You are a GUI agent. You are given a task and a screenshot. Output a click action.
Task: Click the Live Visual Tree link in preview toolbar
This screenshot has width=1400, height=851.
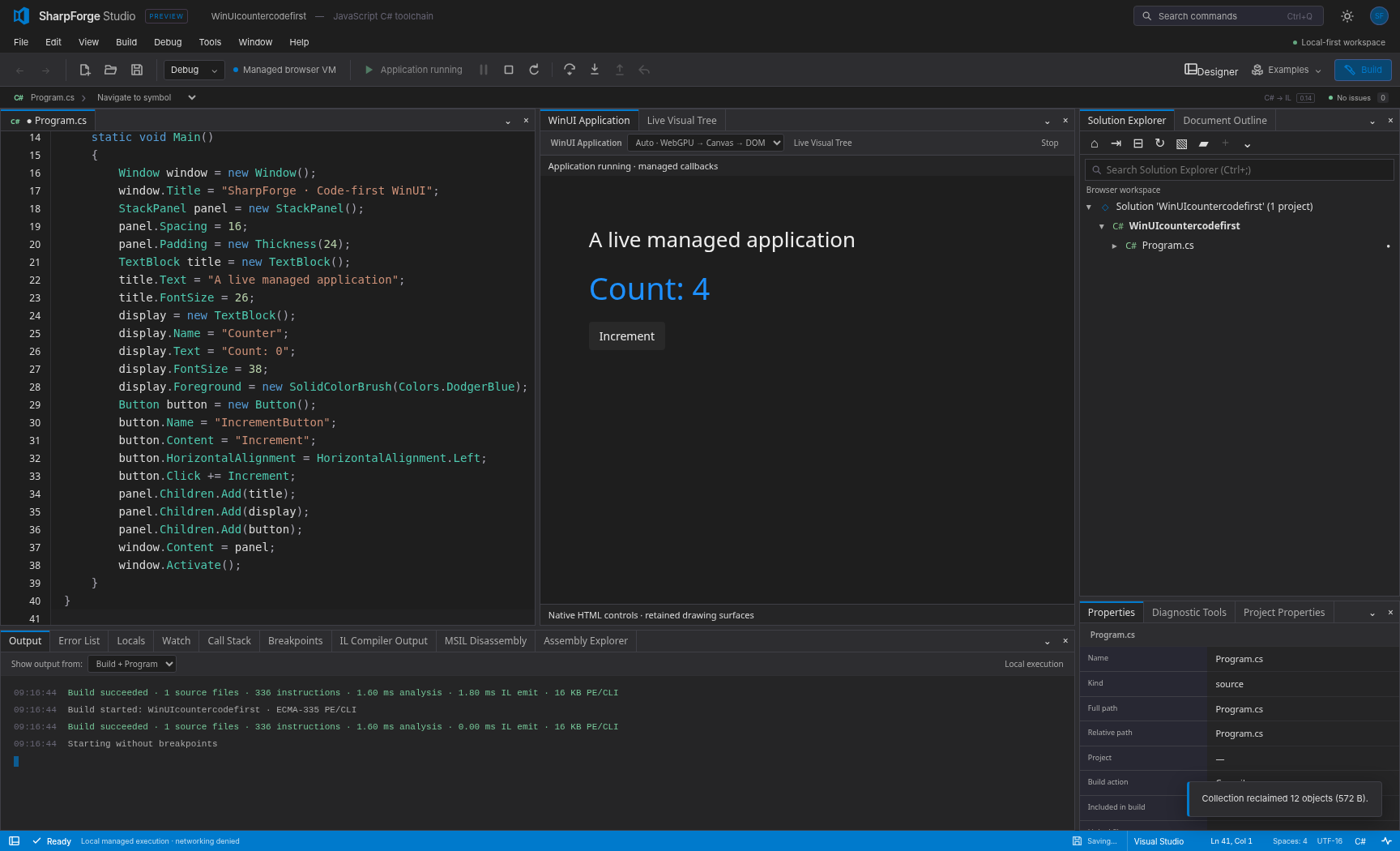pos(822,143)
